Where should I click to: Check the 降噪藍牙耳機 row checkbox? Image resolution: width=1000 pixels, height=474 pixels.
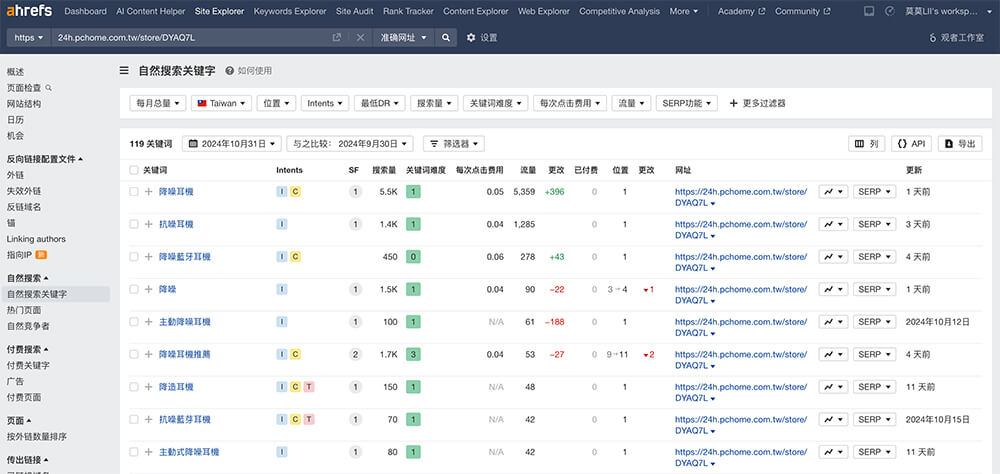tap(133, 256)
